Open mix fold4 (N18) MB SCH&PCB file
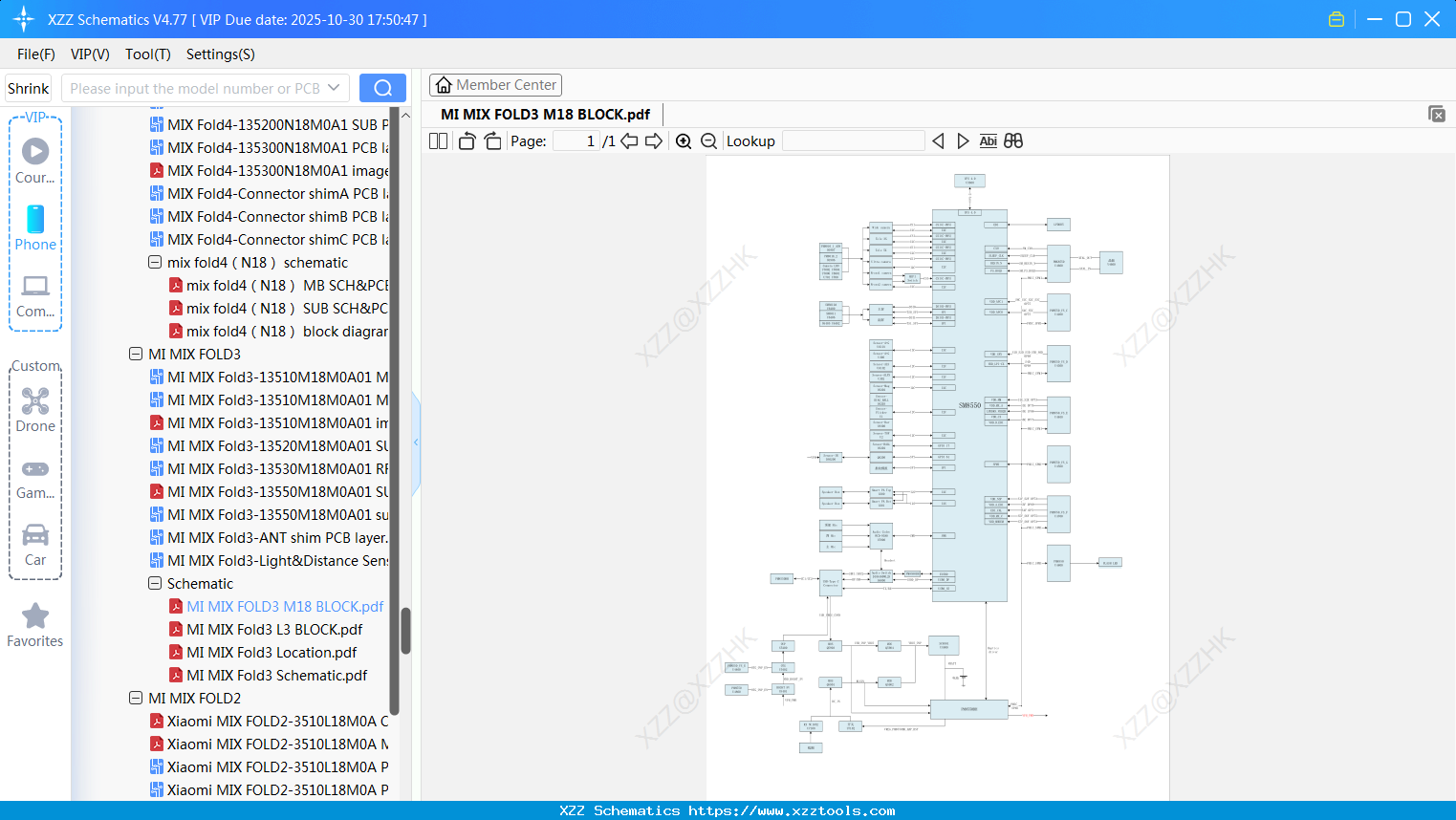The height and width of the screenshot is (820, 1456). [279, 285]
